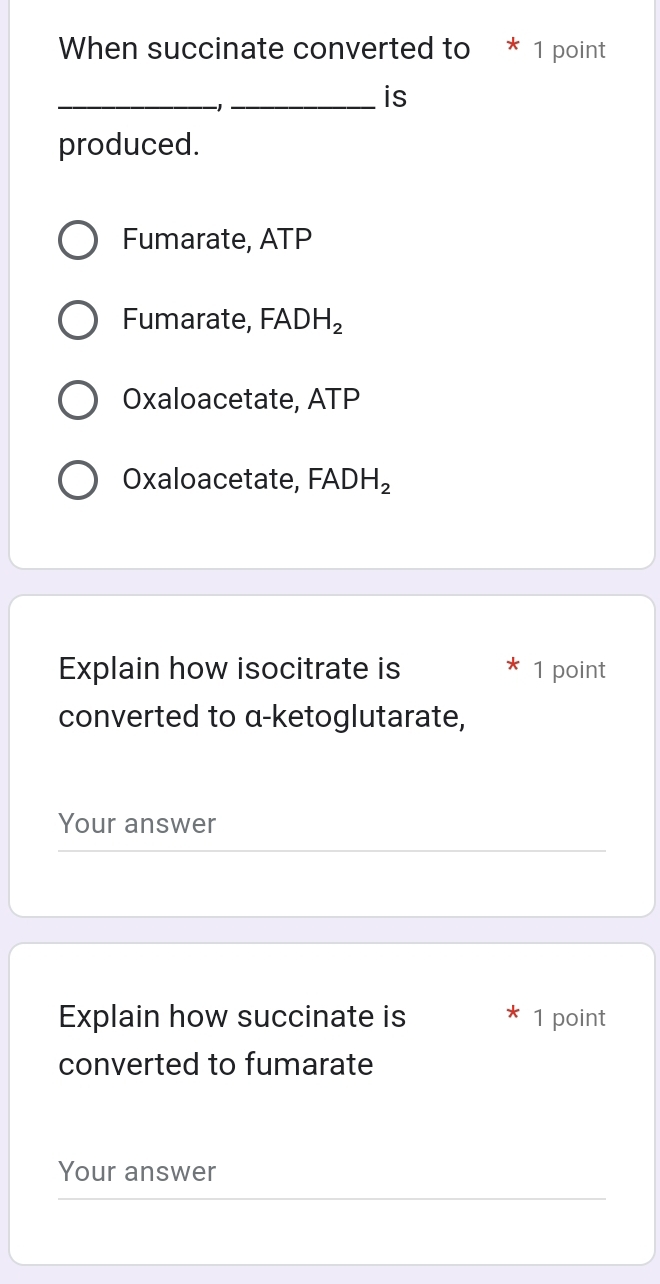Click the "Oxaloacetate, ATP" option label text

pos(240,399)
